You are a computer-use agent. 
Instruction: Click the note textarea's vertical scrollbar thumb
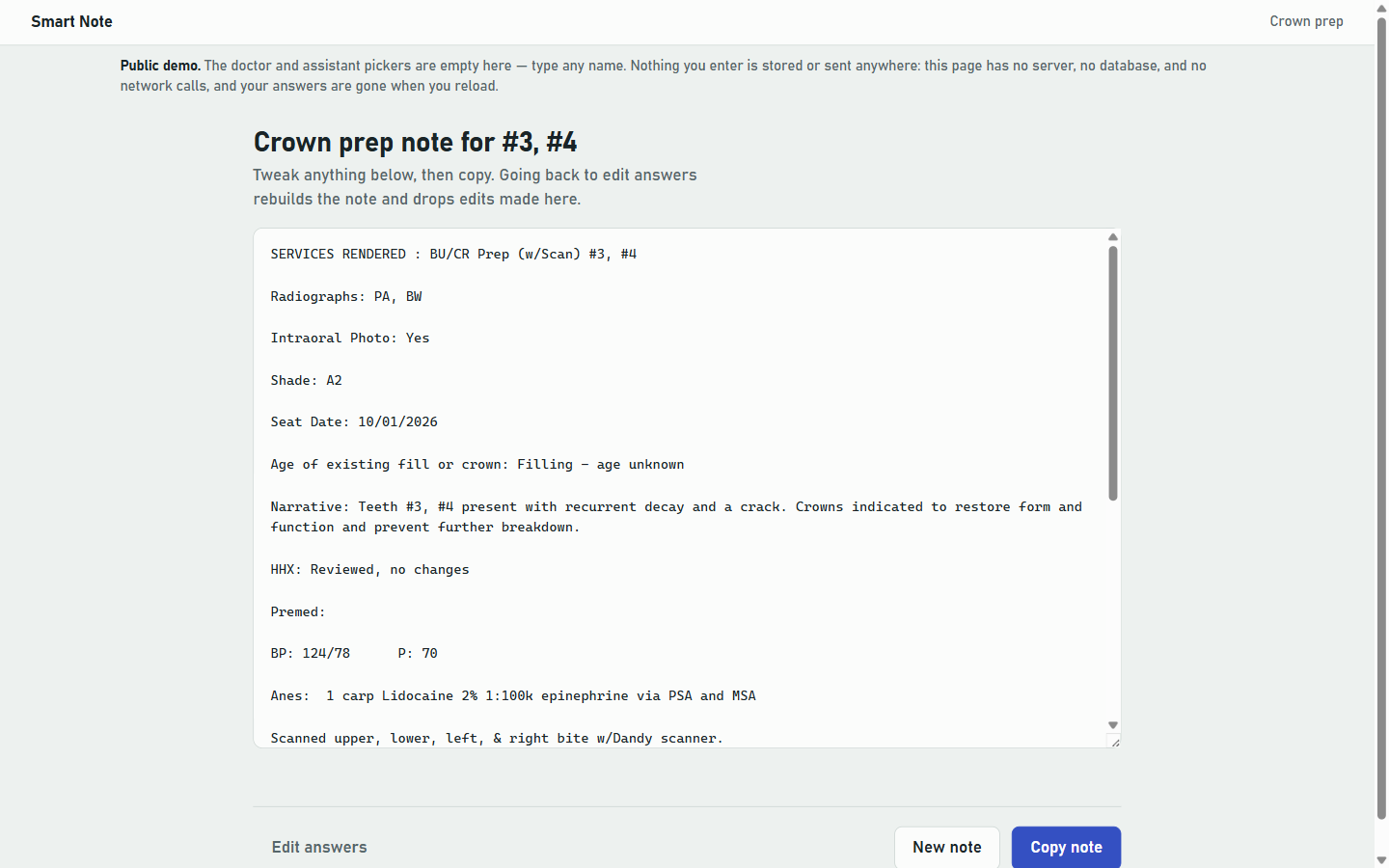click(x=1113, y=373)
